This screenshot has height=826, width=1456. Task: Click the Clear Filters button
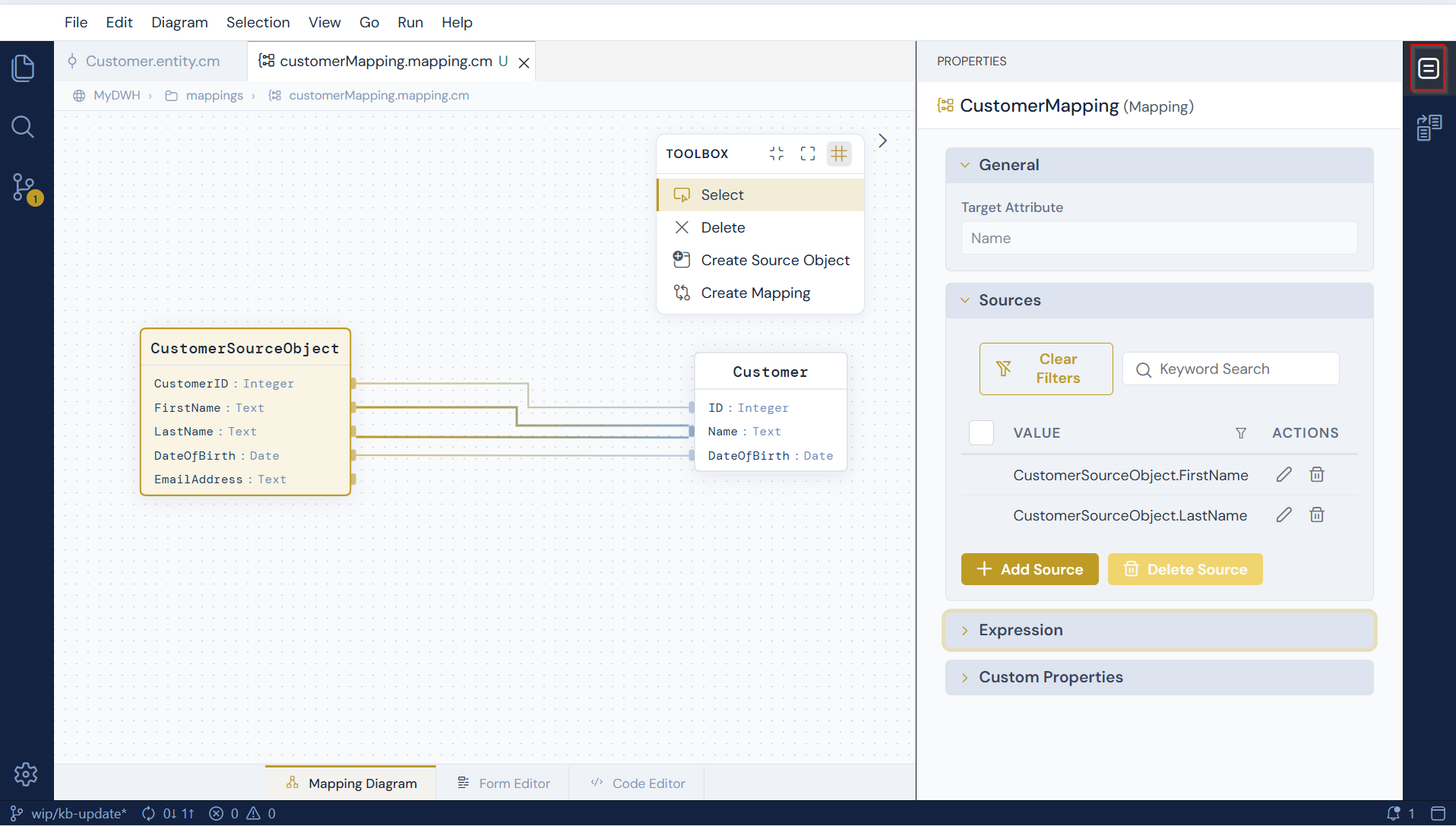(1046, 369)
